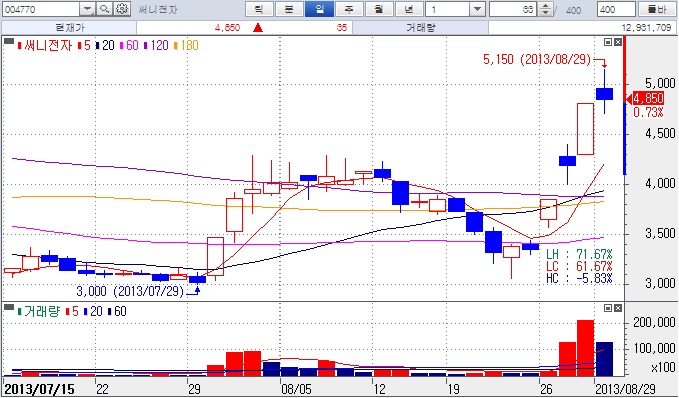Click the orange 180-day MA legend
Viewport: 679px width, 398px height.
coord(186,45)
